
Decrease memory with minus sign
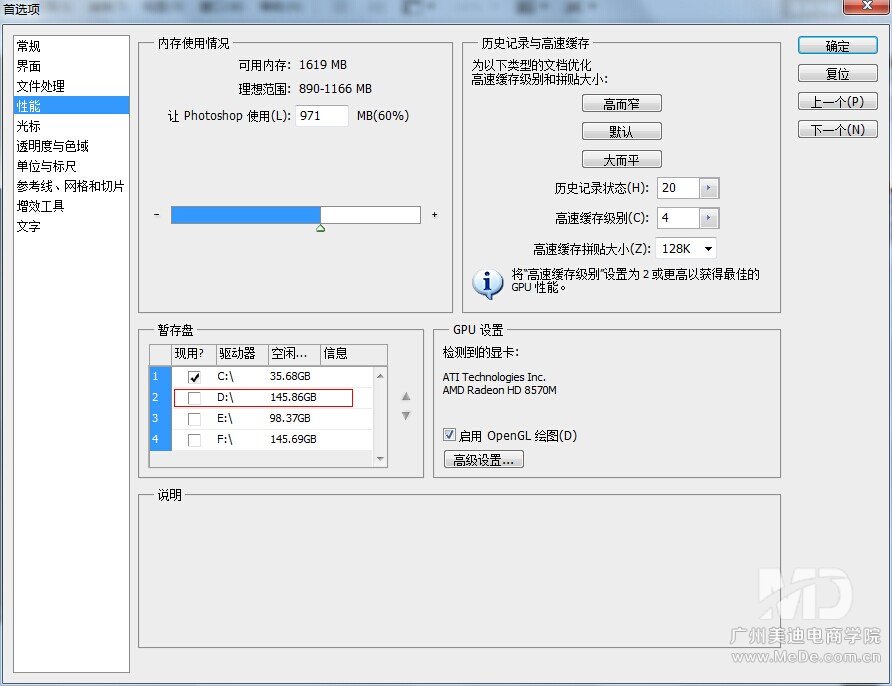pos(156,214)
